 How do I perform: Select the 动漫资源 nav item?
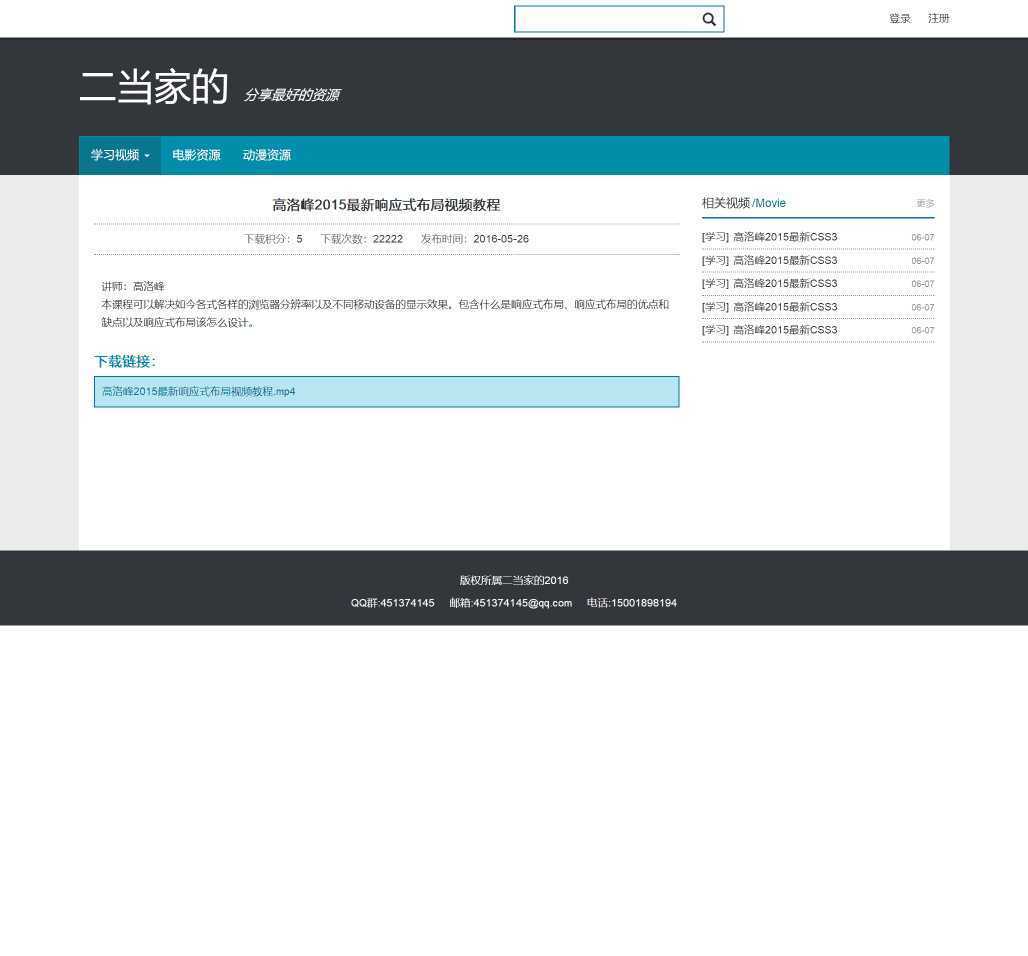tap(266, 155)
